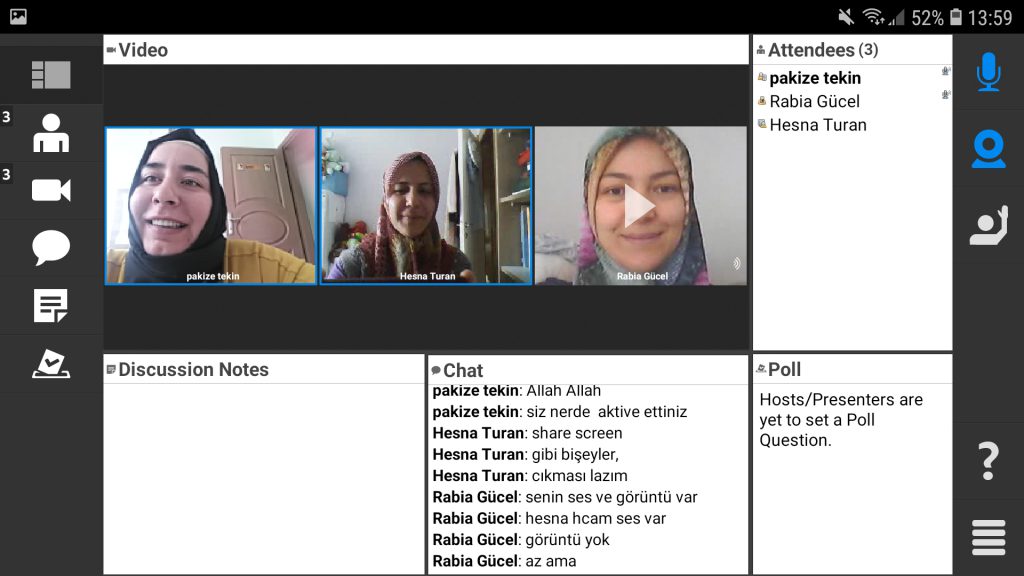Viewport: 1024px width, 576px height.
Task: Select Hesna Turan in Attendees list
Action: pos(817,125)
